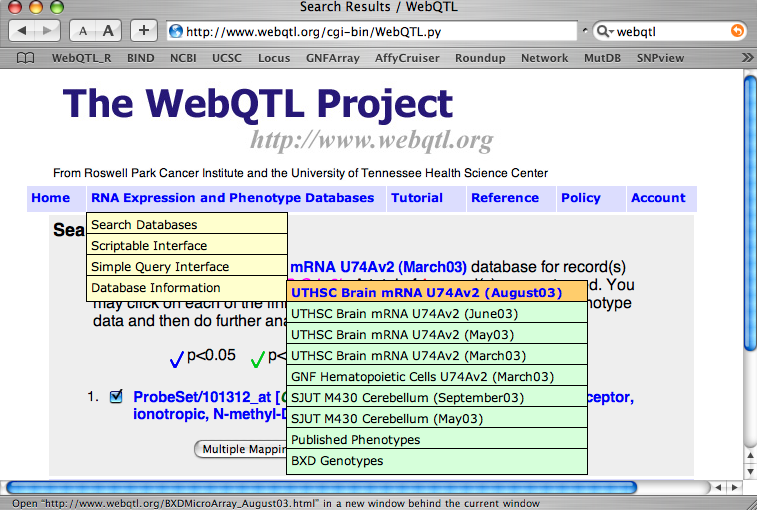Open the bookmarks library book icon
The image size is (757, 510).
tap(24, 58)
